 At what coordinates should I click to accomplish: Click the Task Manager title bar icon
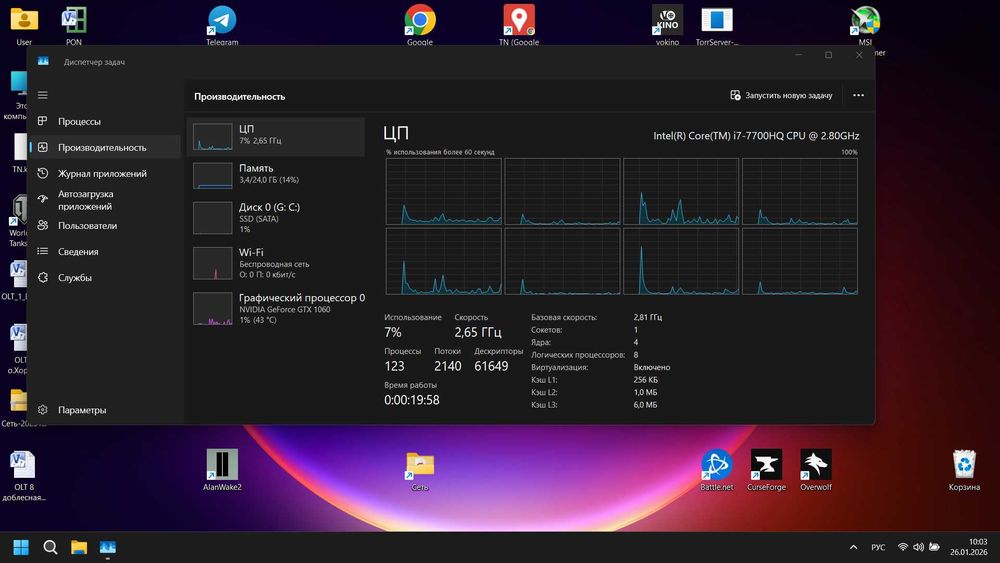[x=43, y=61]
